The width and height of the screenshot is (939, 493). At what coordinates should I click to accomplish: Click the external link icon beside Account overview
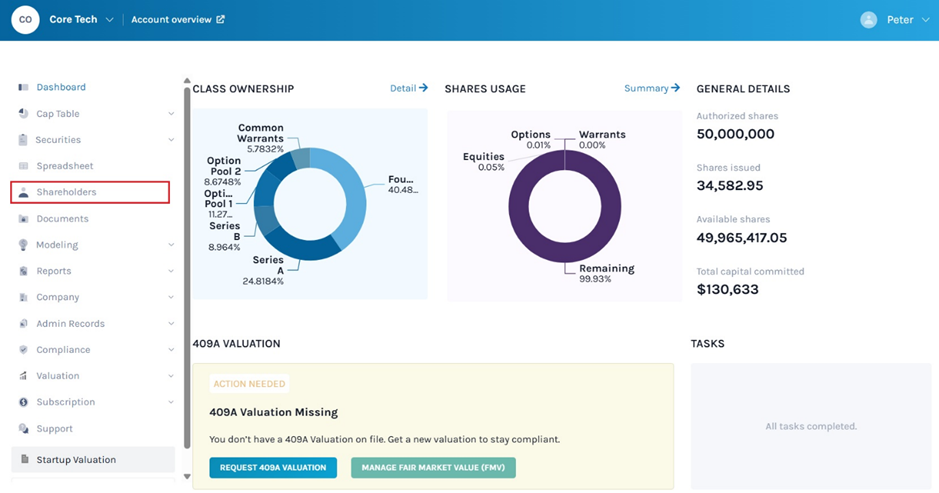coord(221,20)
